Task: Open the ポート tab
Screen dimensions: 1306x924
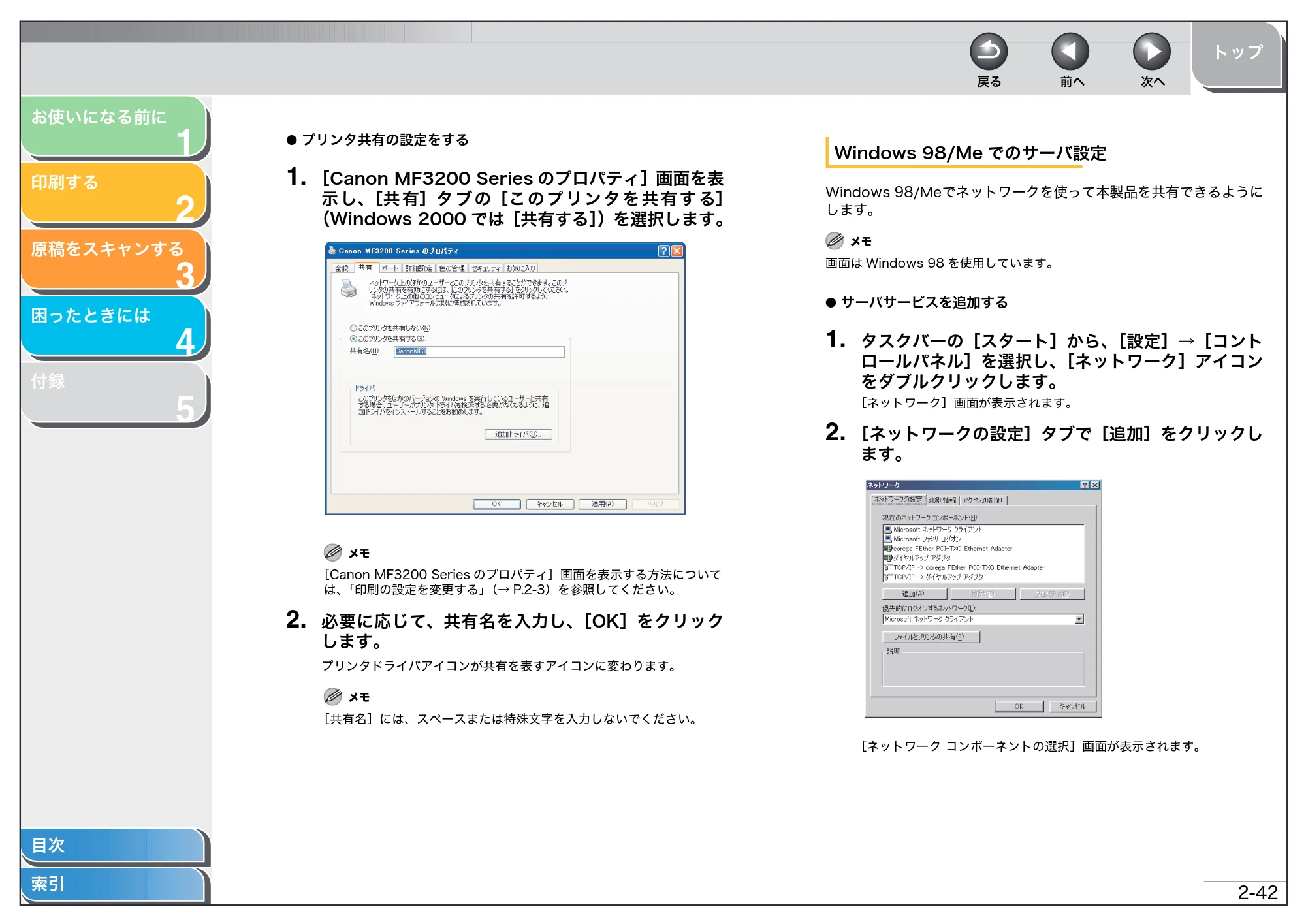Action: point(389,268)
